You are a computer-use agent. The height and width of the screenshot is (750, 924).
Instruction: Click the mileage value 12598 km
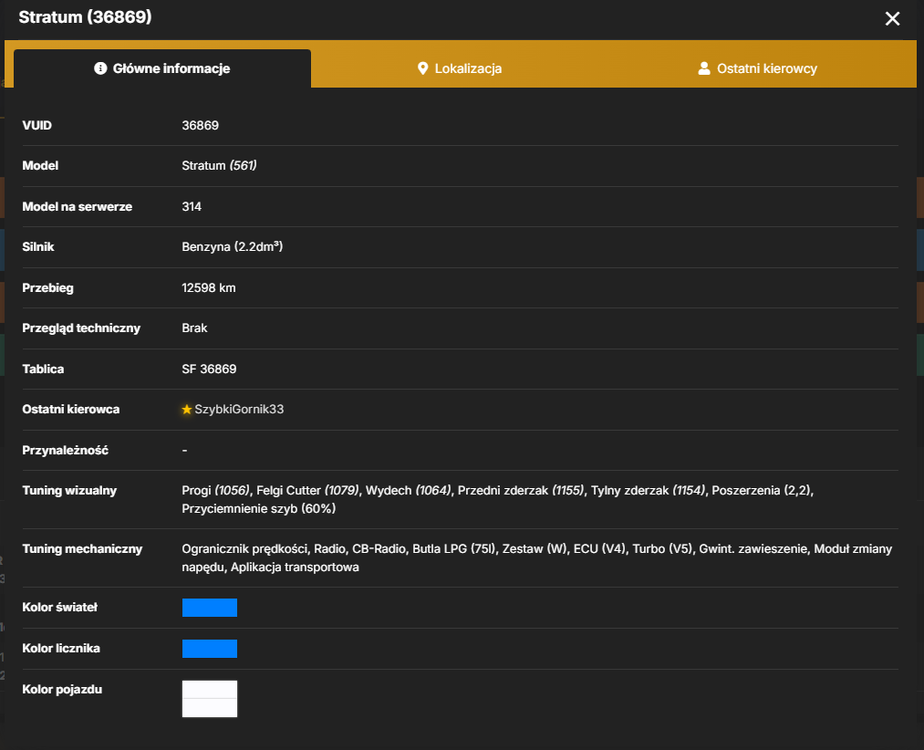point(209,288)
